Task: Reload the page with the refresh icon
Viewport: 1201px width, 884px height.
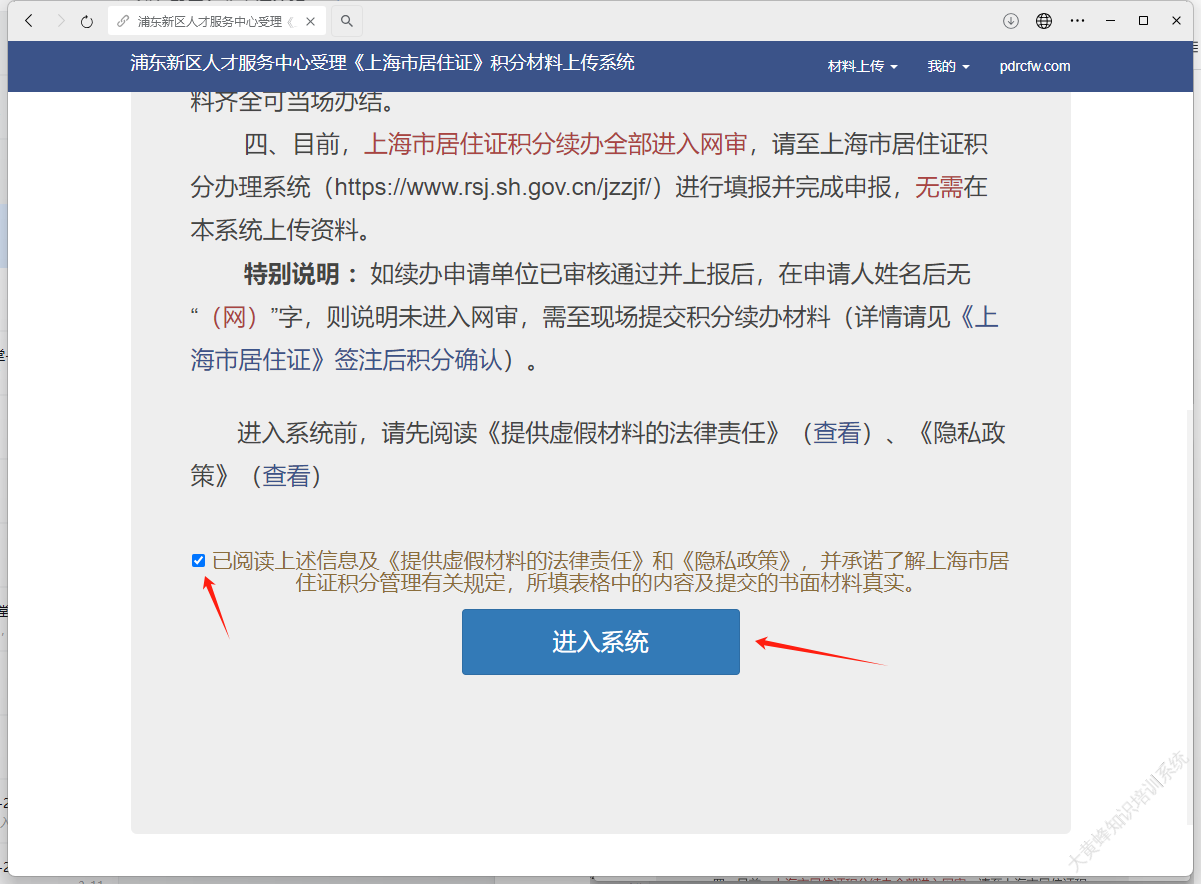Action: 87,21
